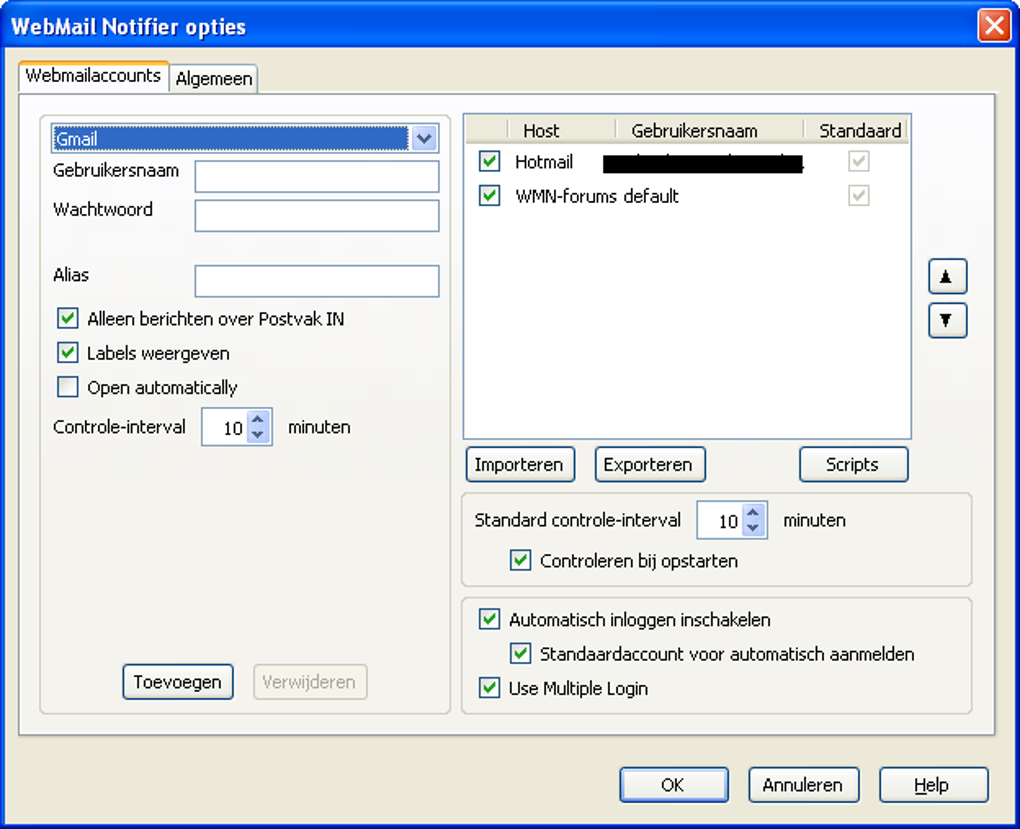Disable Automatisch inloggen inschakelen
1020x829 pixels.
pos(489,620)
